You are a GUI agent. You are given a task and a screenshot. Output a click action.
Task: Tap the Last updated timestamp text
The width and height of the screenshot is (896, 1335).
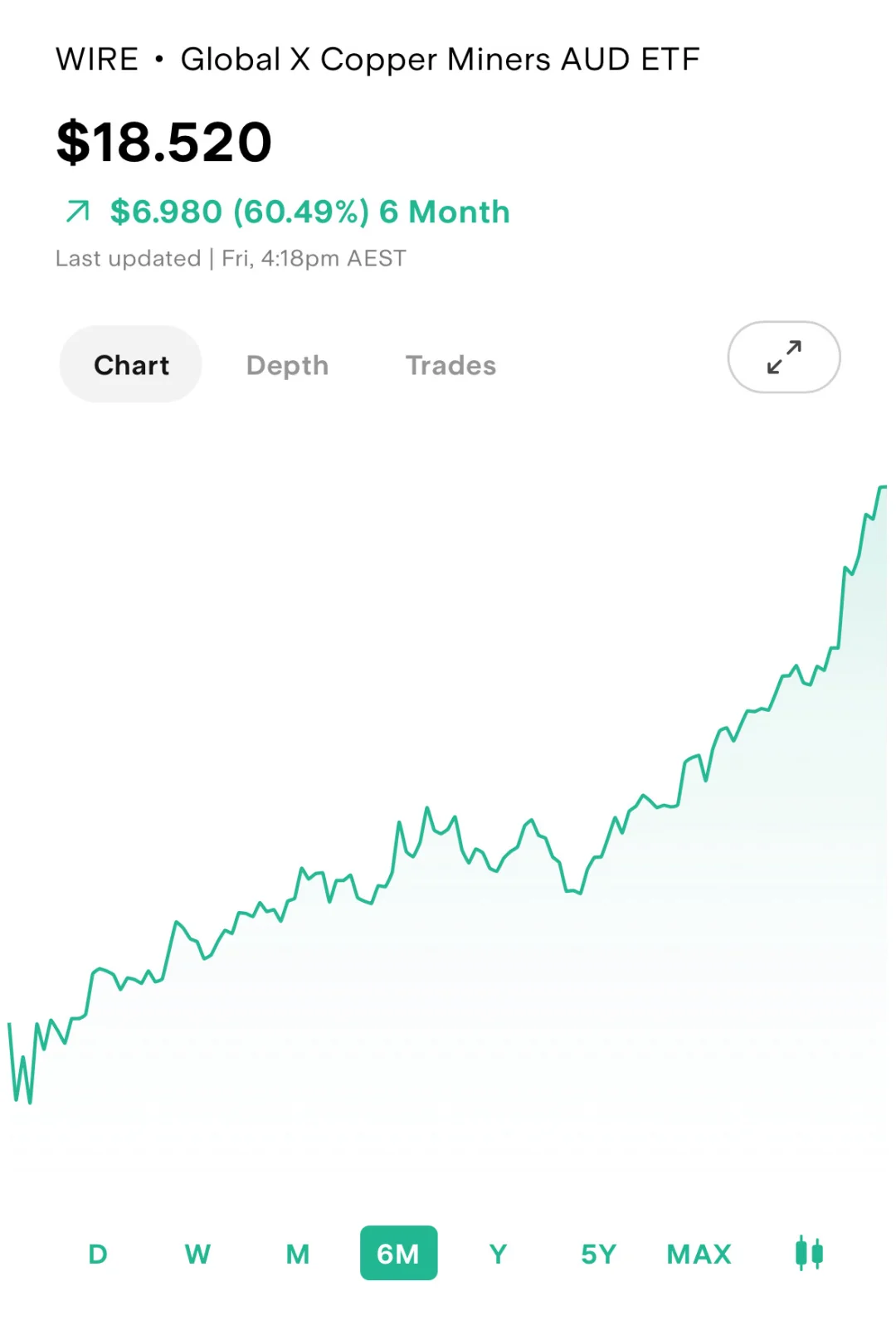(231, 258)
